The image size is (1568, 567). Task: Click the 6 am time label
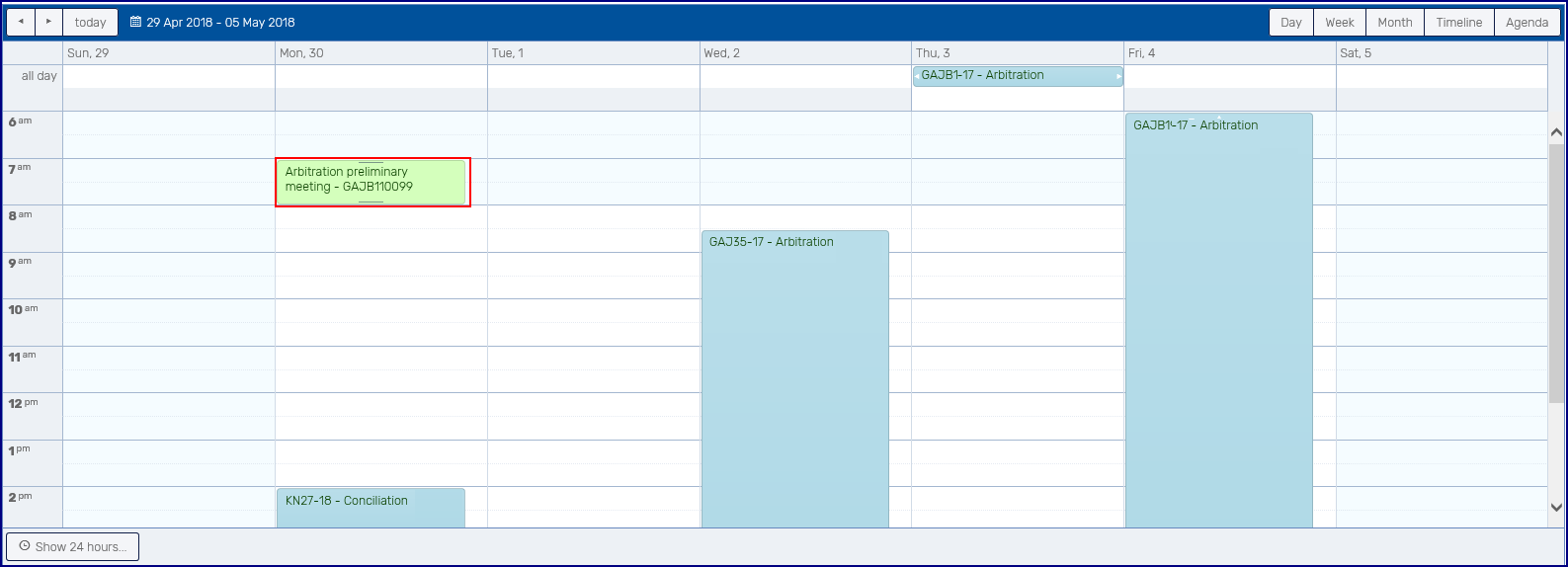(x=20, y=121)
